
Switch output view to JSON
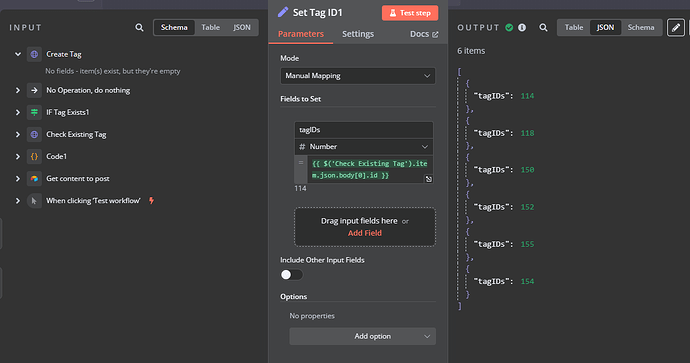605,27
